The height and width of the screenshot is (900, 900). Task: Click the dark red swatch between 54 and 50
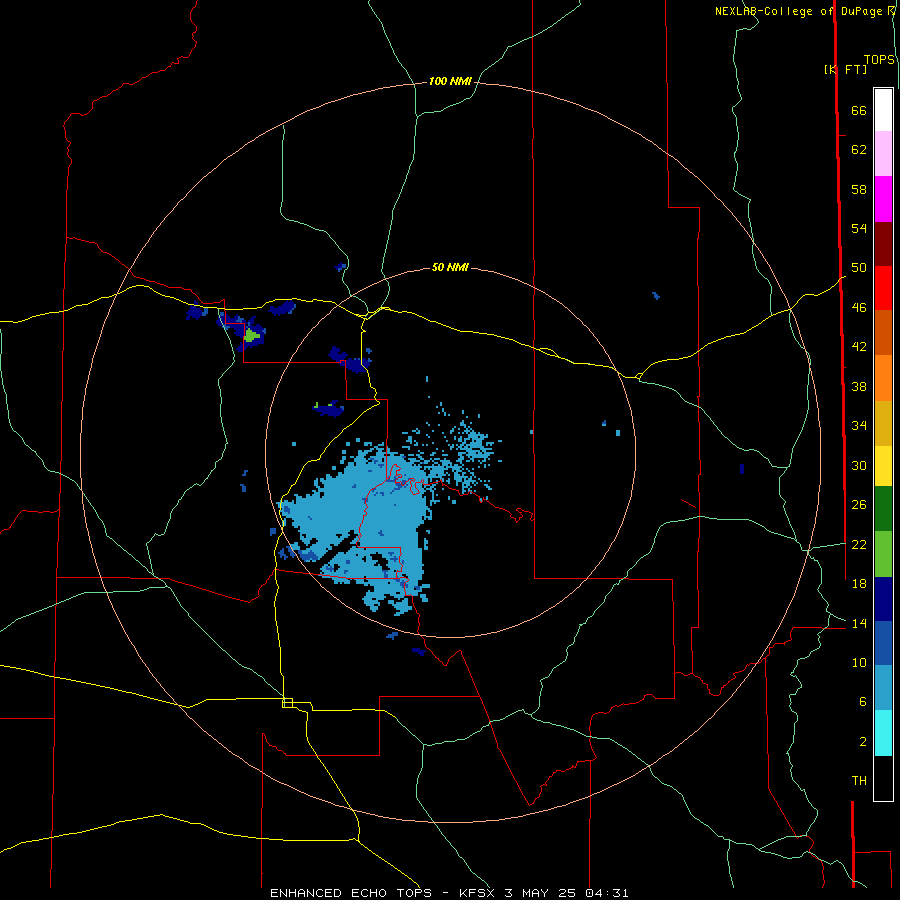click(883, 244)
